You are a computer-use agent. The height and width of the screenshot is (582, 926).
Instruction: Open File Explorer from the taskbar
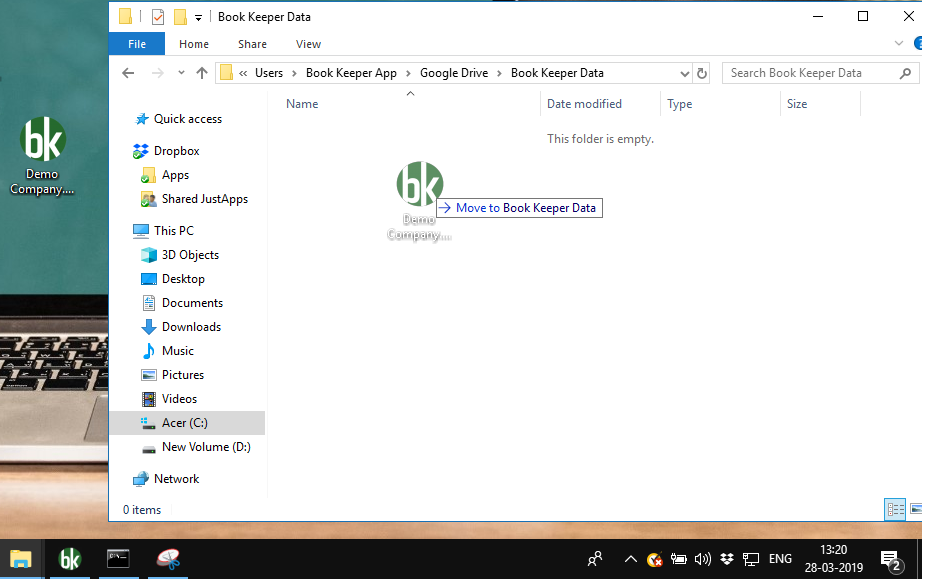point(21,560)
